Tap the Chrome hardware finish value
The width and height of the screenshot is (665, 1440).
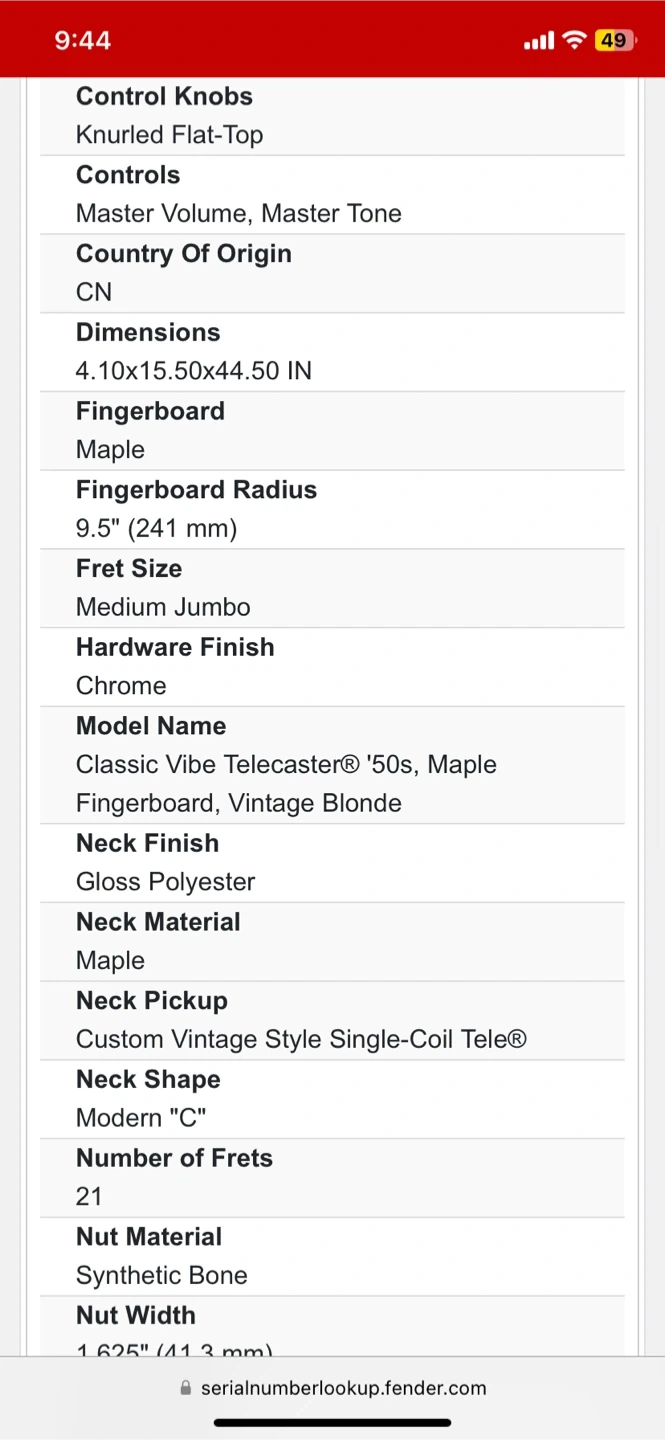pyautogui.click(x=121, y=686)
